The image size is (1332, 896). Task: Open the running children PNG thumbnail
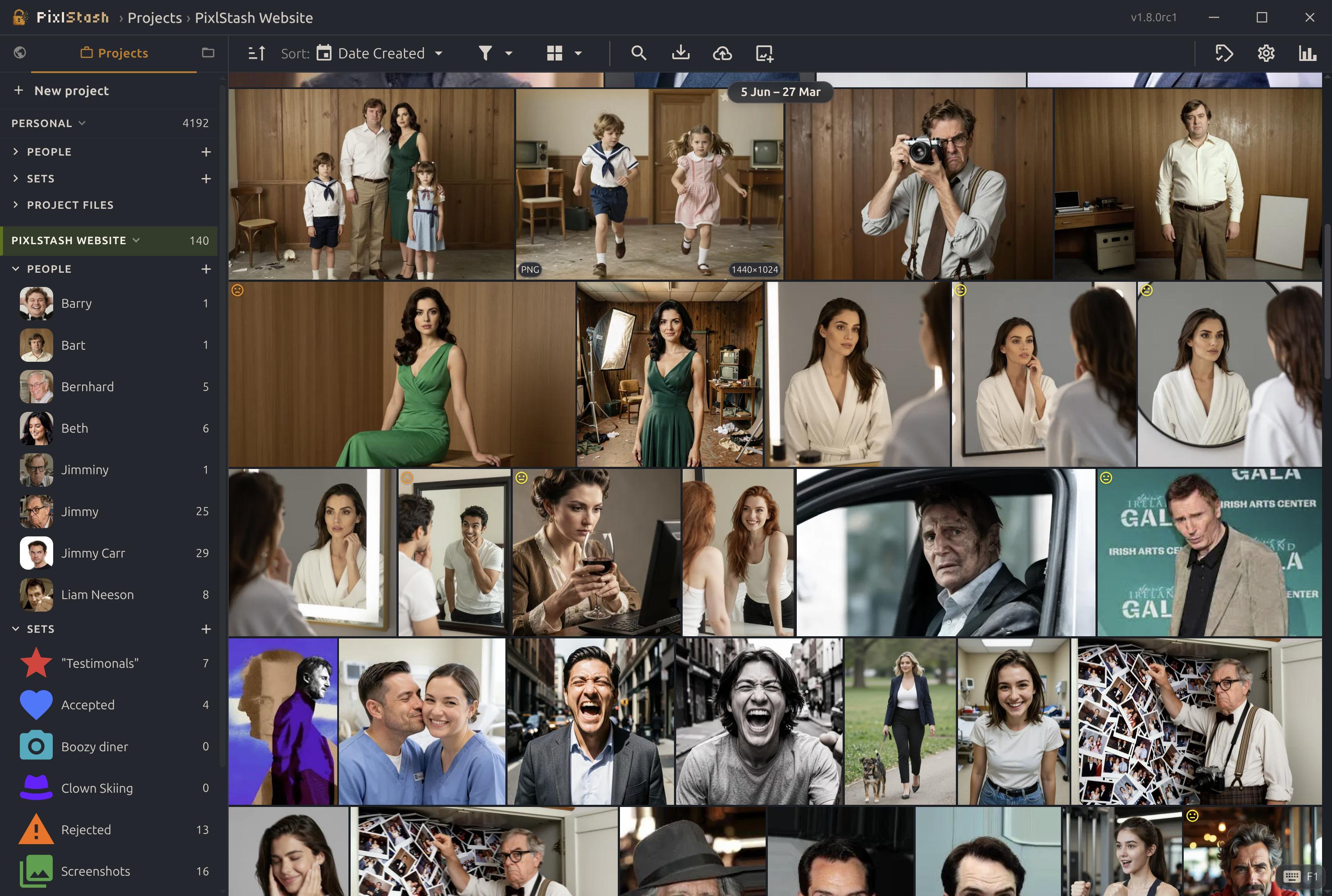650,184
